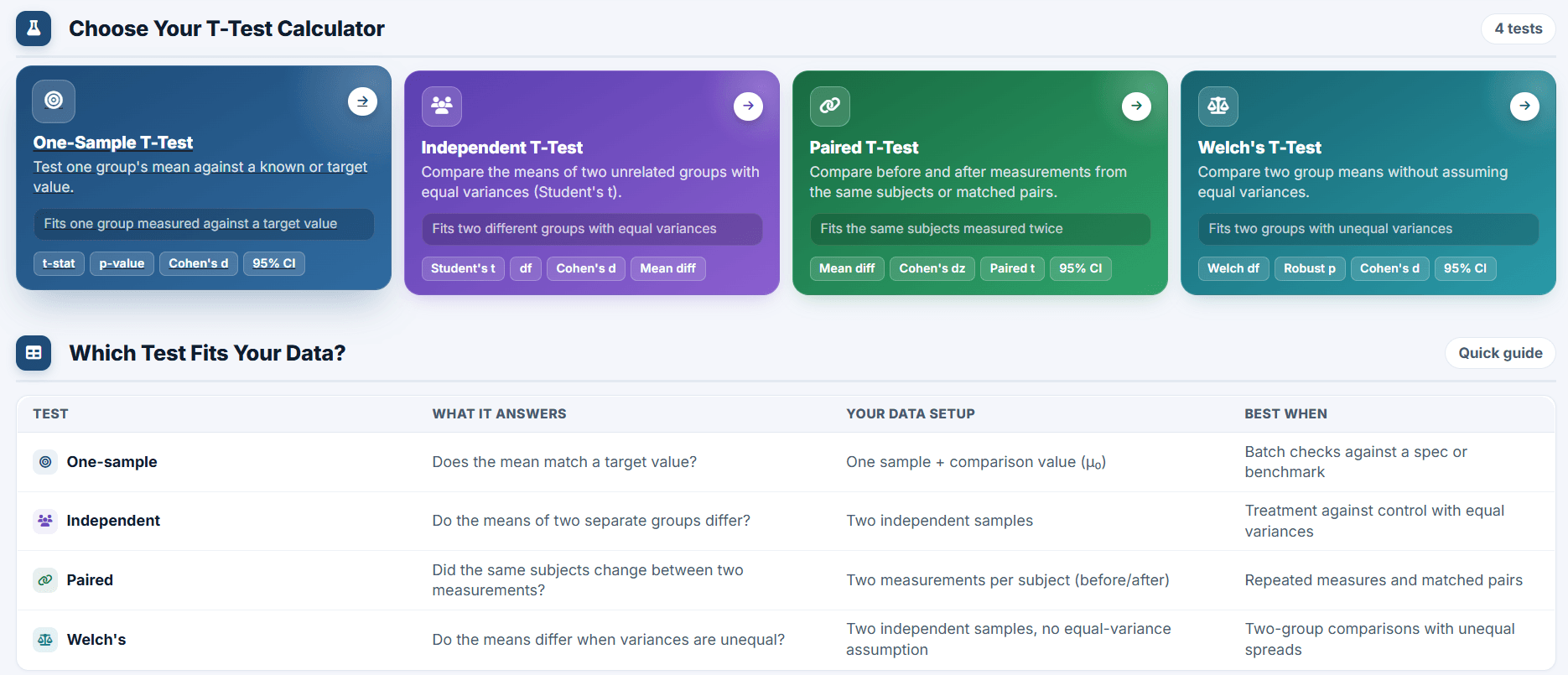
Task: Click the Cohen's dz tag
Action: click(932, 268)
